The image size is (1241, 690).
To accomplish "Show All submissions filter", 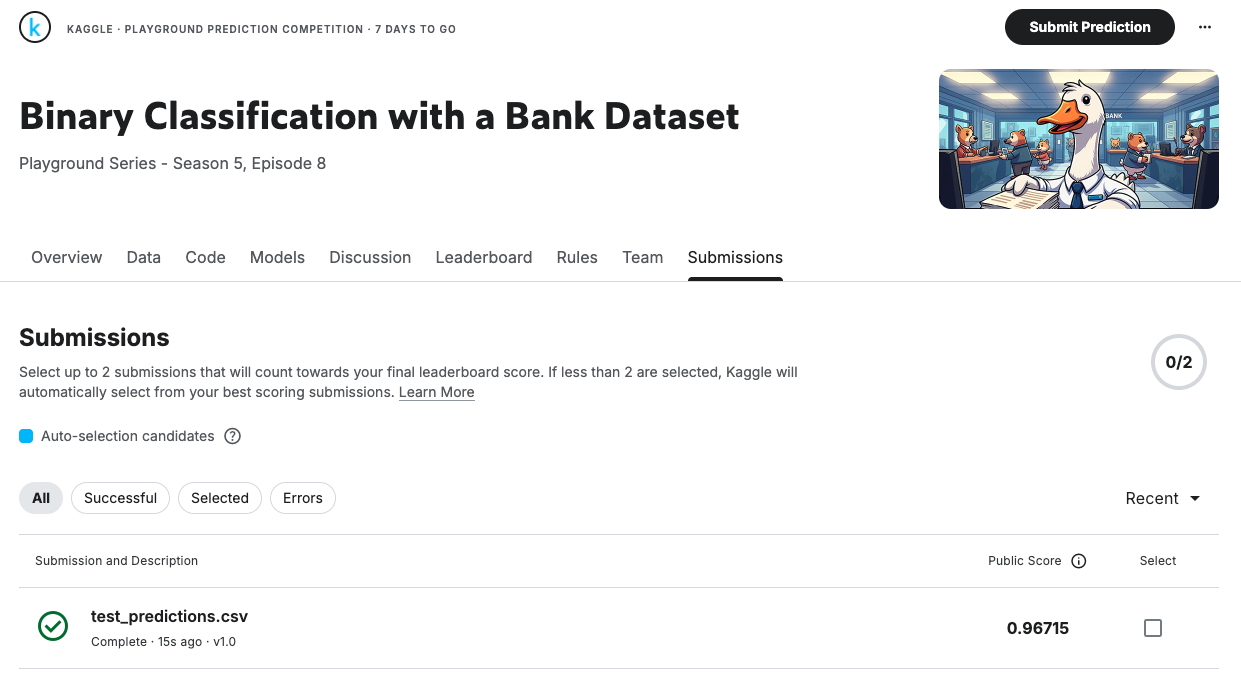I will pyautogui.click(x=41, y=498).
